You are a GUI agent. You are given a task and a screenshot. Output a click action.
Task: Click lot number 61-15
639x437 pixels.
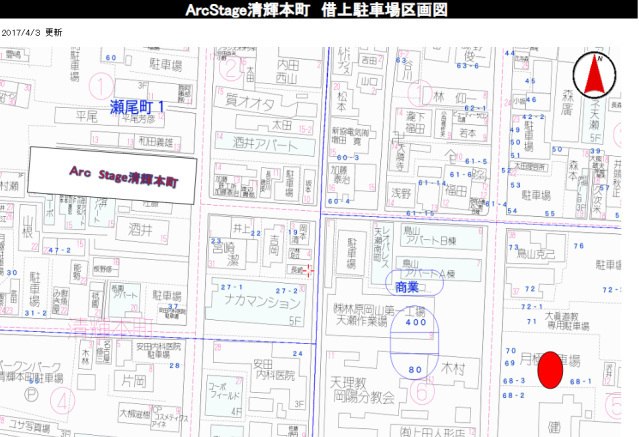(421, 213)
